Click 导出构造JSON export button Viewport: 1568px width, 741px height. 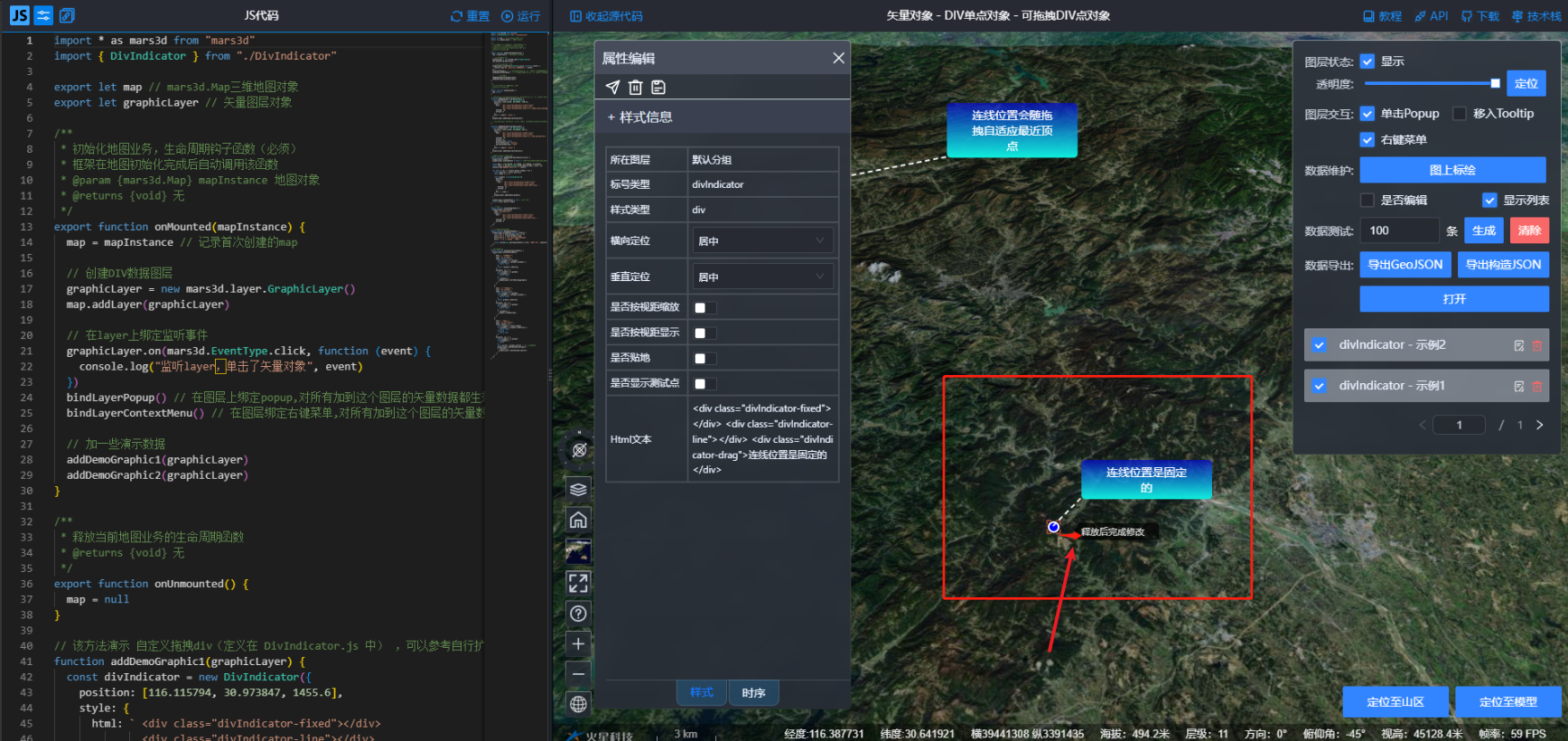click(x=1503, y=265)
